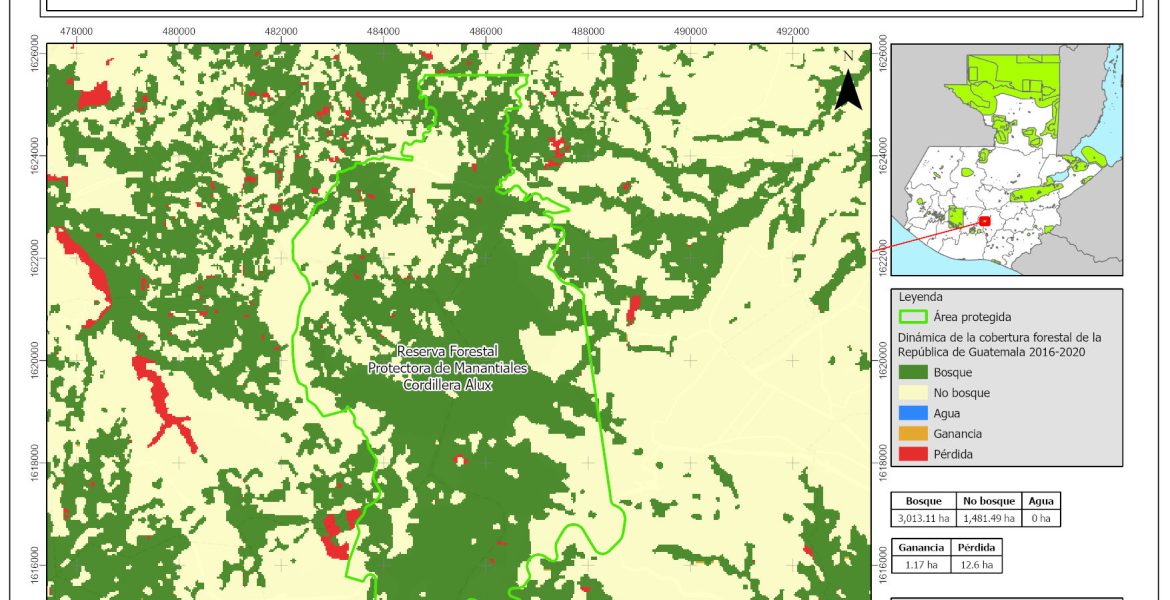Image resolution: width=1170 pixels, height=600 pixels.
Task: Click the Bosque dark green legend swatch
Action: click(x=914, y=372)
